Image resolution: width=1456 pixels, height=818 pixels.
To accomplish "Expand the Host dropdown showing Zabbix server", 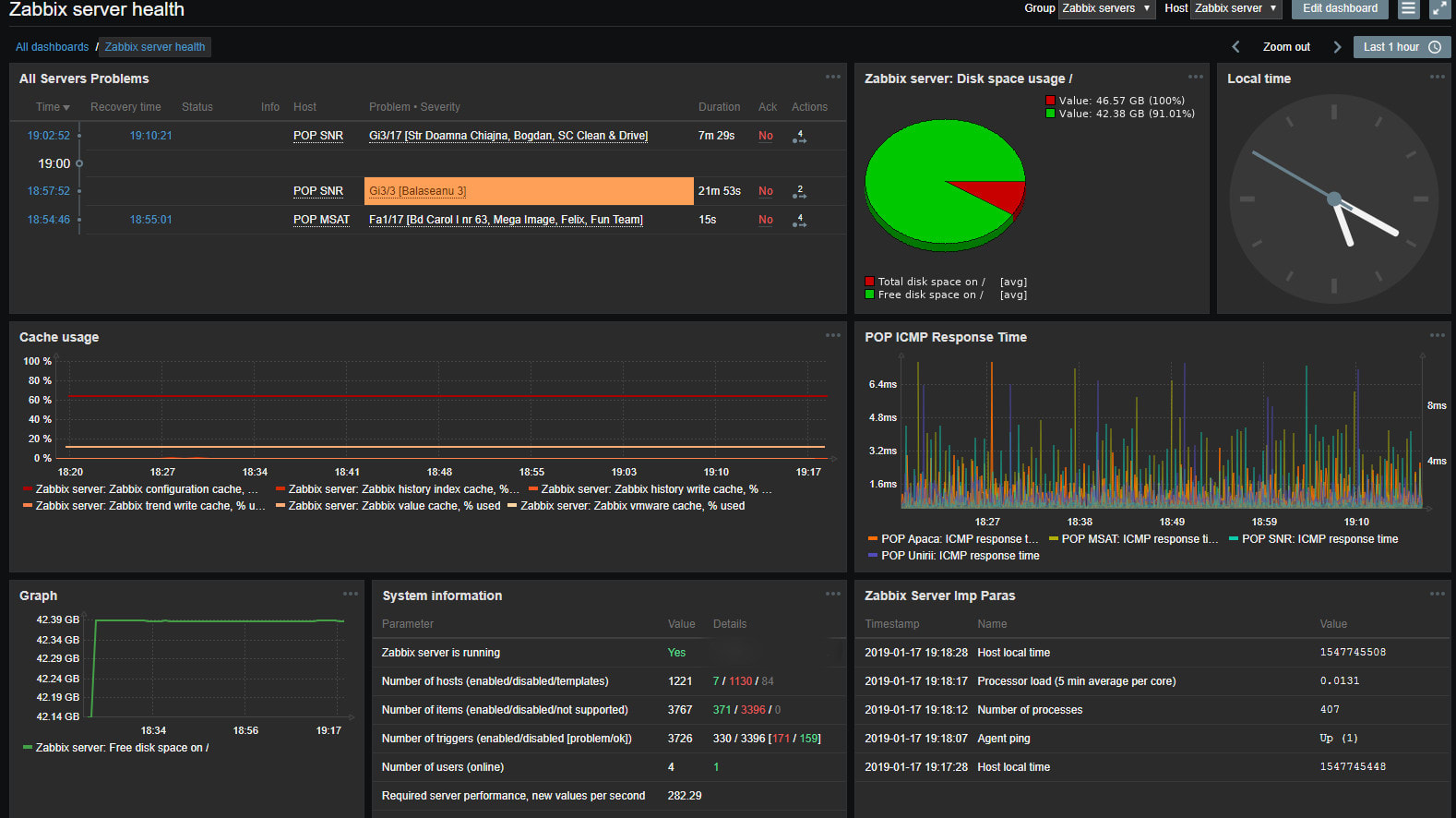I will [x=1235, y=8].
